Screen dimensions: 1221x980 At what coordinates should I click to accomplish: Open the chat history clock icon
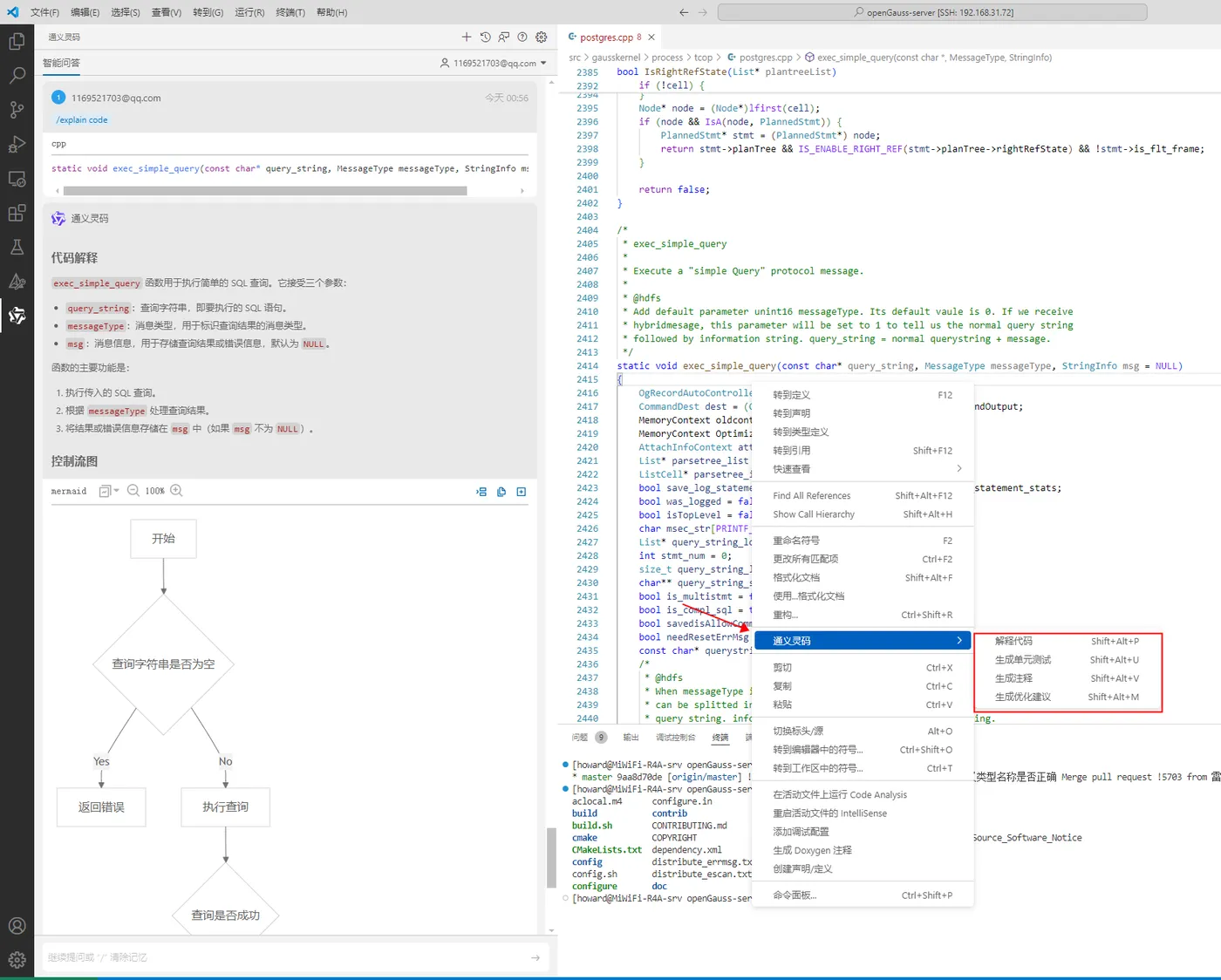point(485,37)
